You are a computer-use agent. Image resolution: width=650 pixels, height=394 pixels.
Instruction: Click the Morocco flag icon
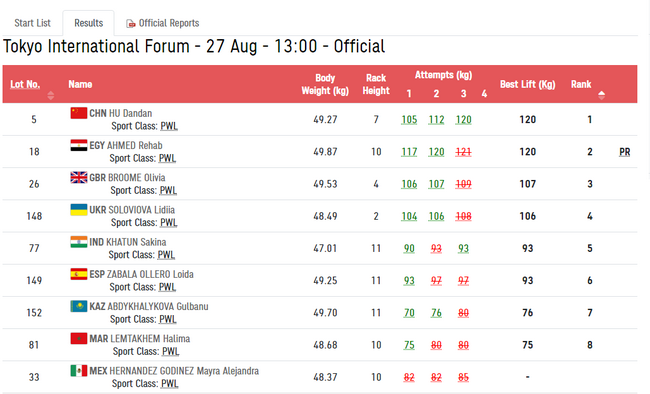(x=79, y=338)
